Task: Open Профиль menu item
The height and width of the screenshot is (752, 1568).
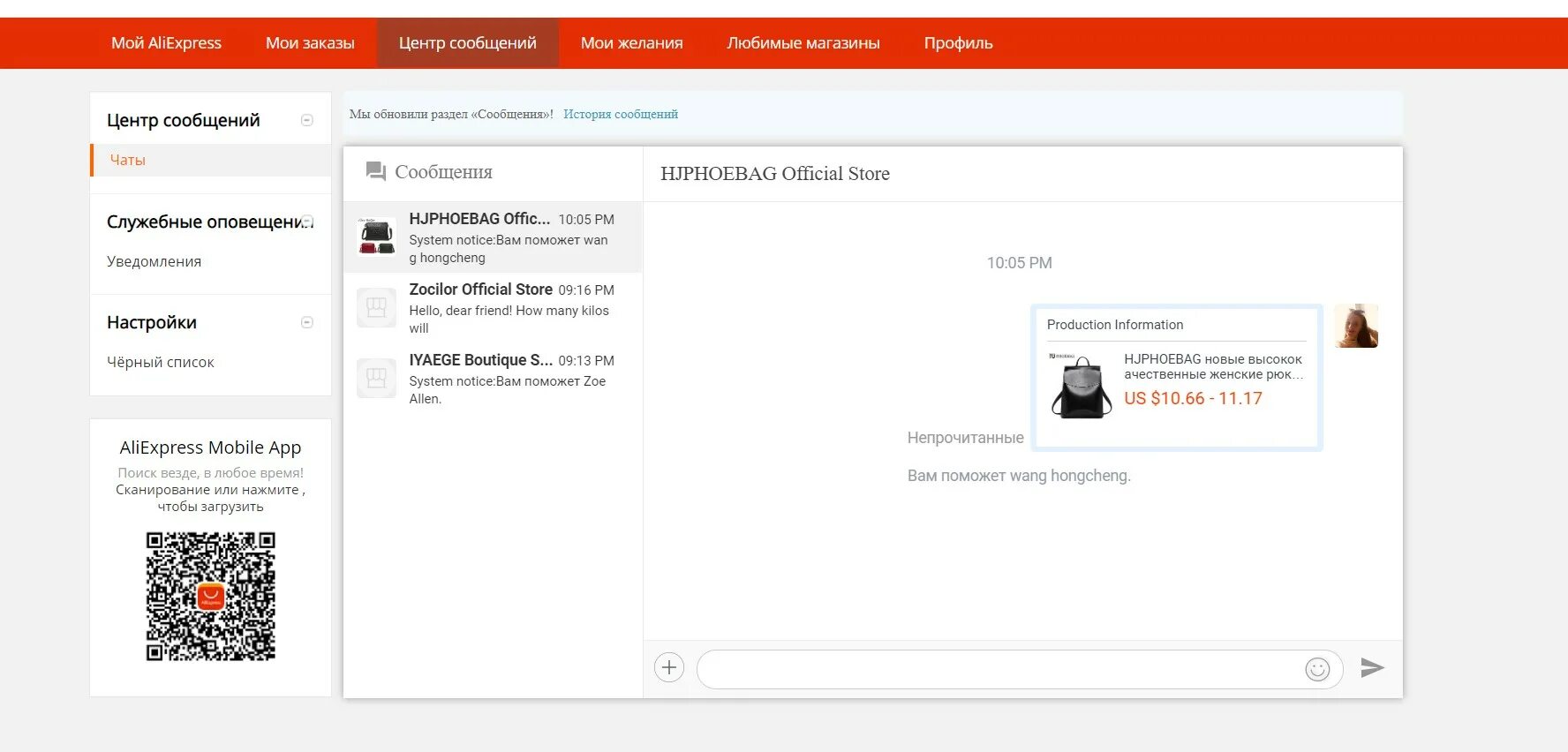Action: 958,43
